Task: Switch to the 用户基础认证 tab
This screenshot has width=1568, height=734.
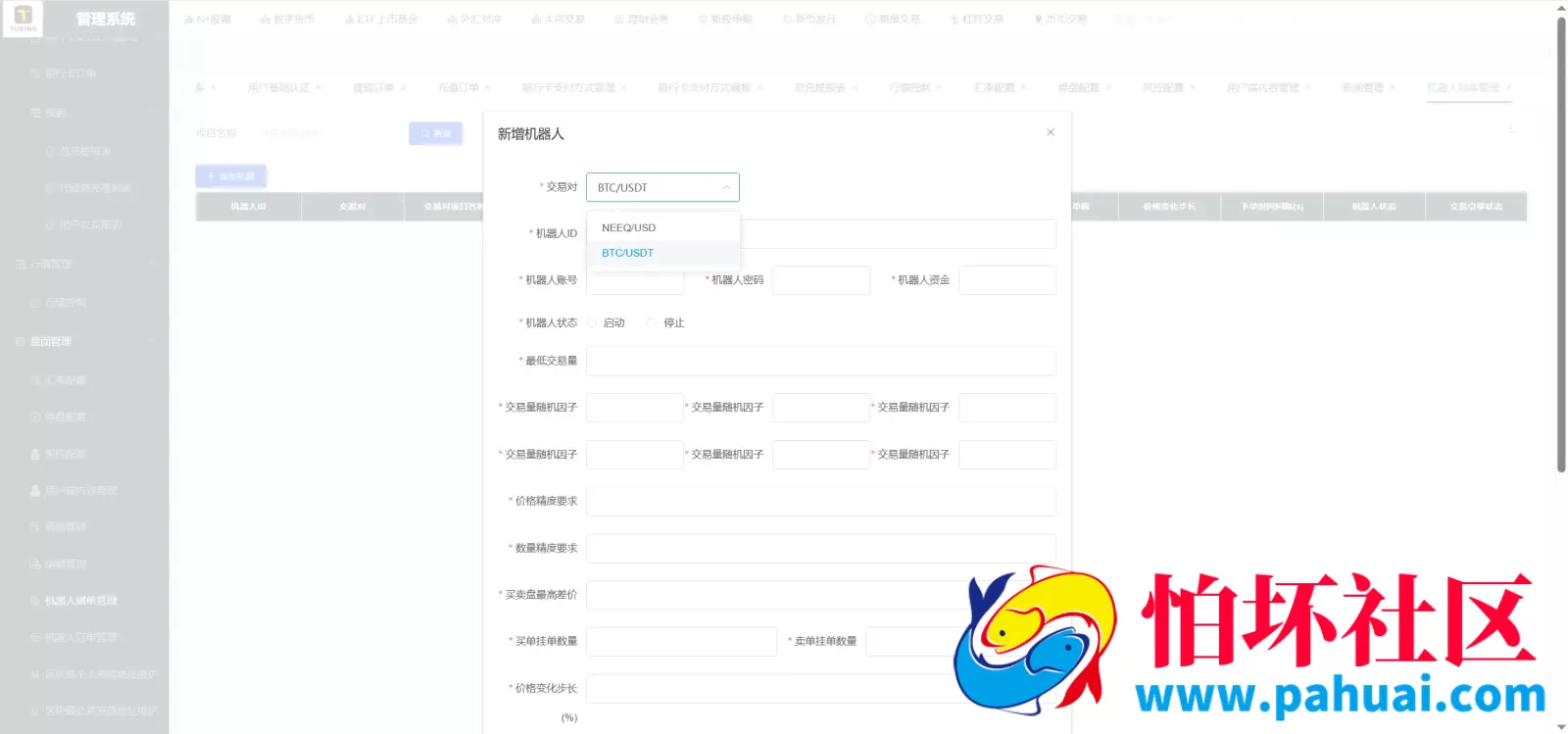Action: [x=278, y=87]
